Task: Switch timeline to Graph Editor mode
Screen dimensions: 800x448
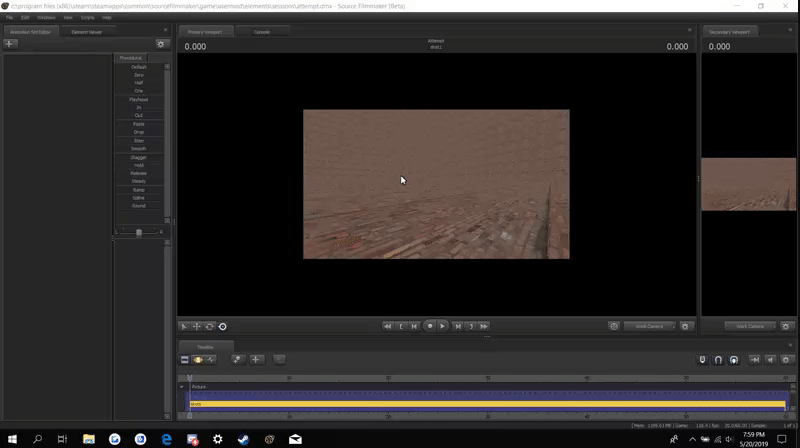Action: tap(211, 360)
